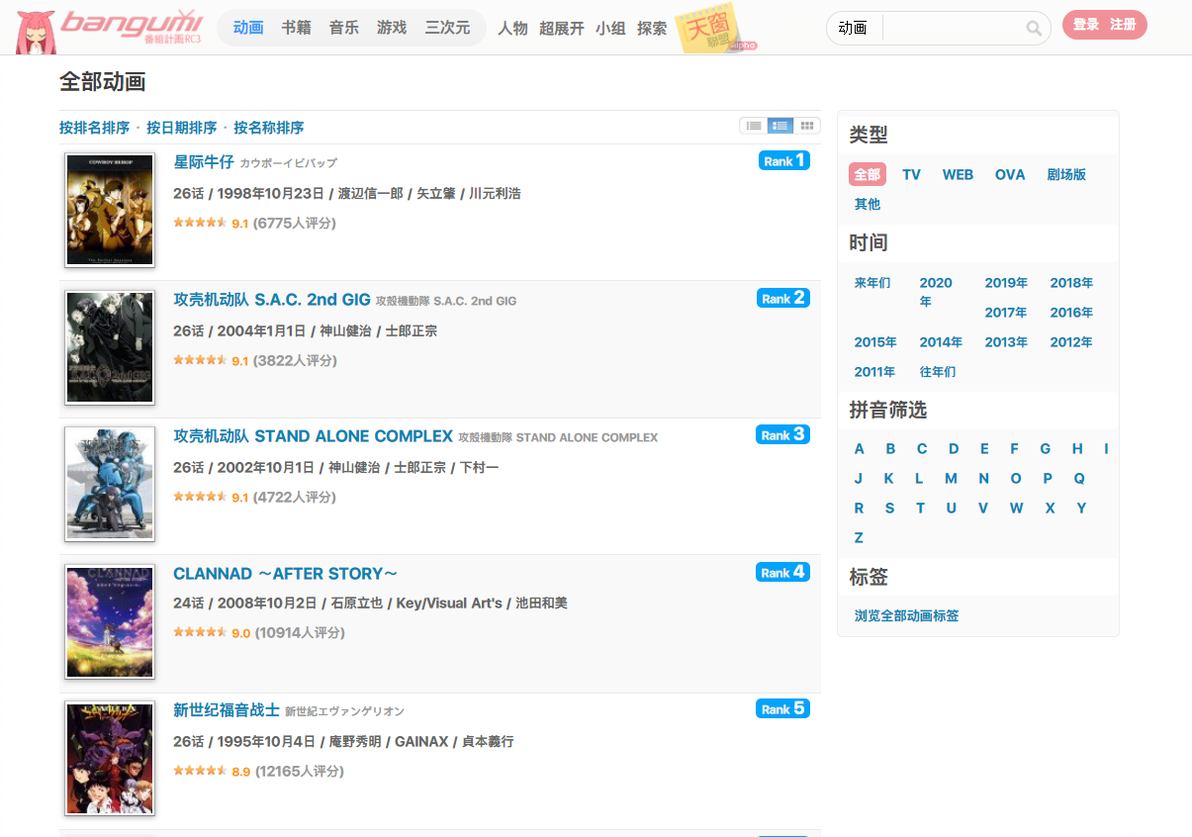Screen dimensions: 1192x837
Task: Filter by year 2019年
Action: click(1006, 283)
